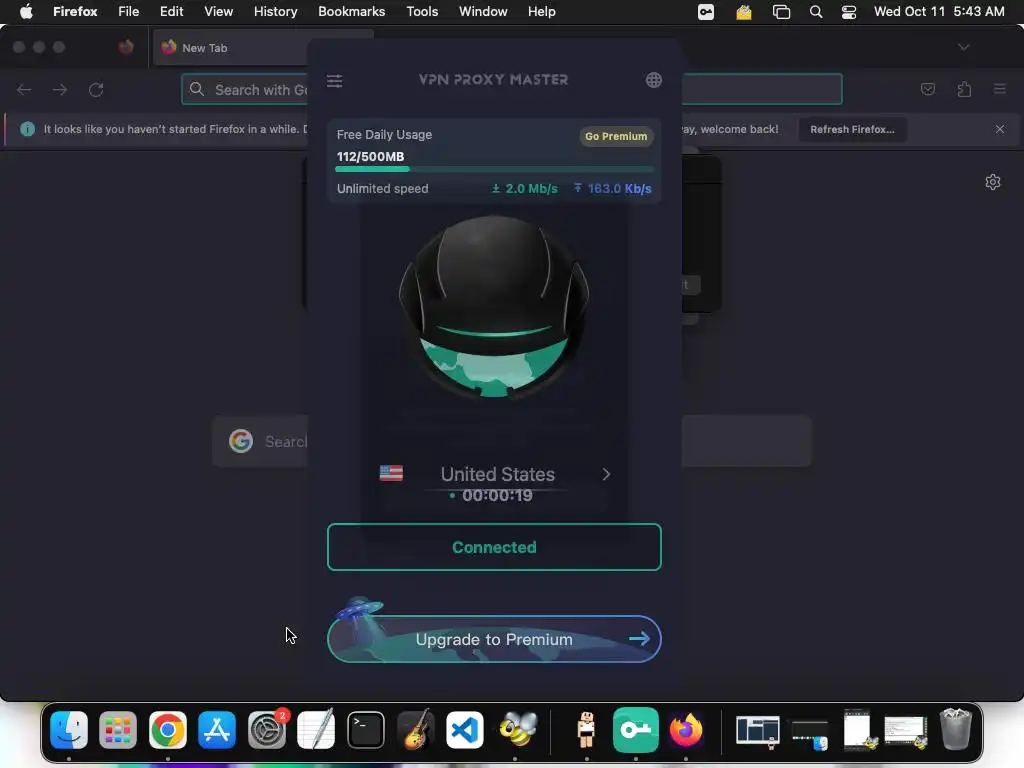The height and width of the screenshot is (768, 1024).
Task: Click VPN key icon in menu bar
Action: (x=706, y=12)
